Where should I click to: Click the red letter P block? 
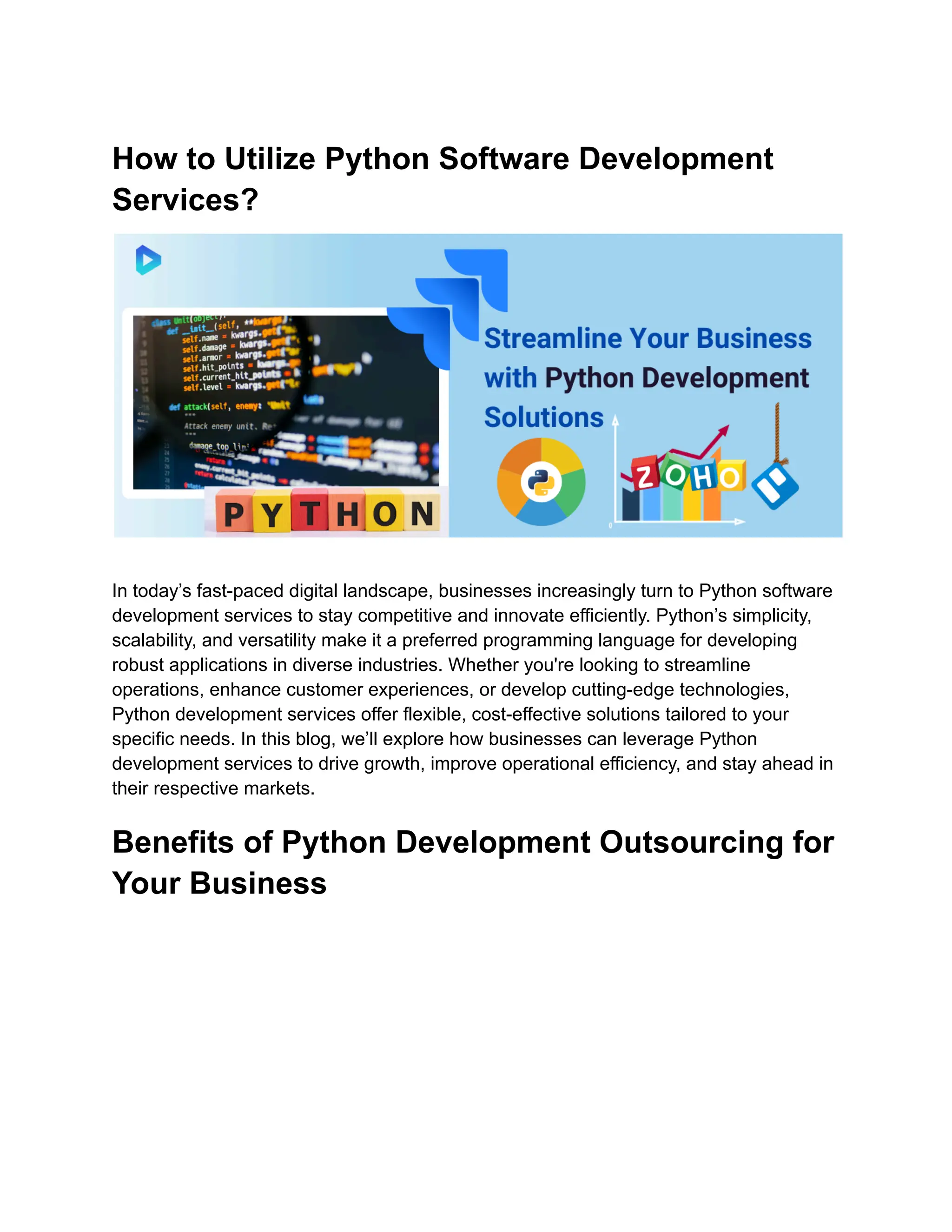point(233,513)
